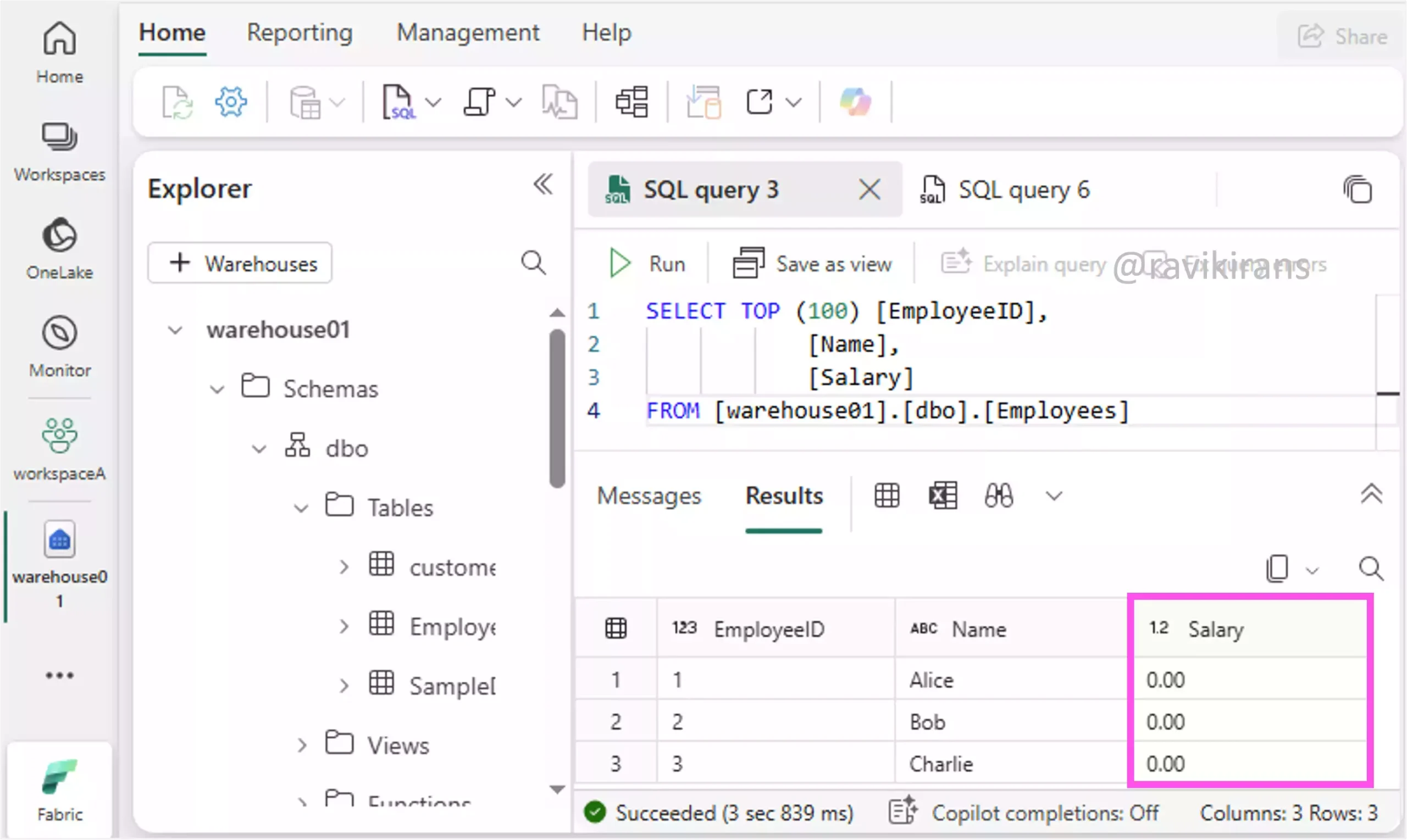Open the model layouts toolbar icon
Viewport: 1407px width, 840px height.
pyautogui.click(x=632, y=102)
